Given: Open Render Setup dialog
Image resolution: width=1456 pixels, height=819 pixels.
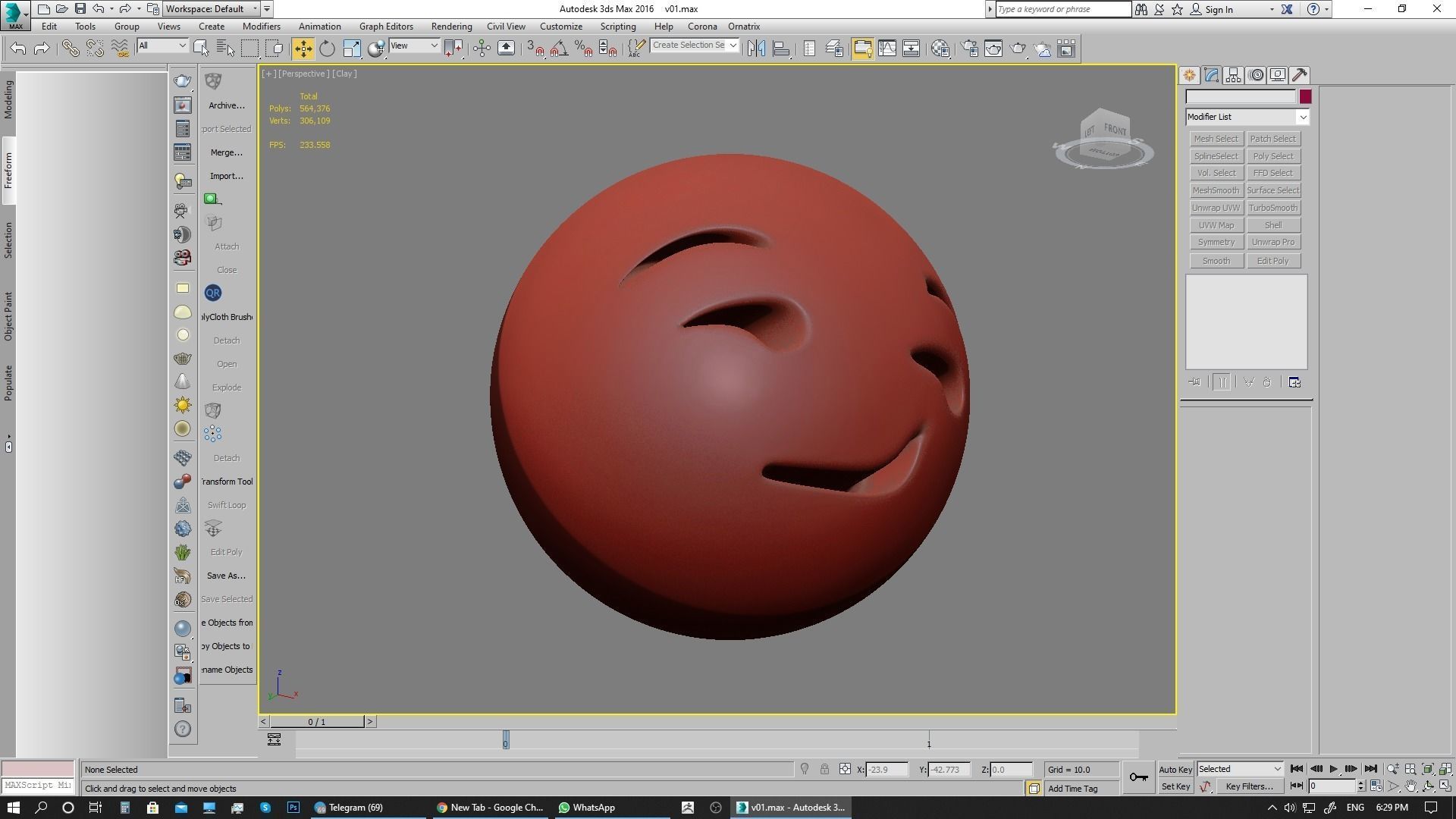Looking at the screenshot, I should (969, 49).
